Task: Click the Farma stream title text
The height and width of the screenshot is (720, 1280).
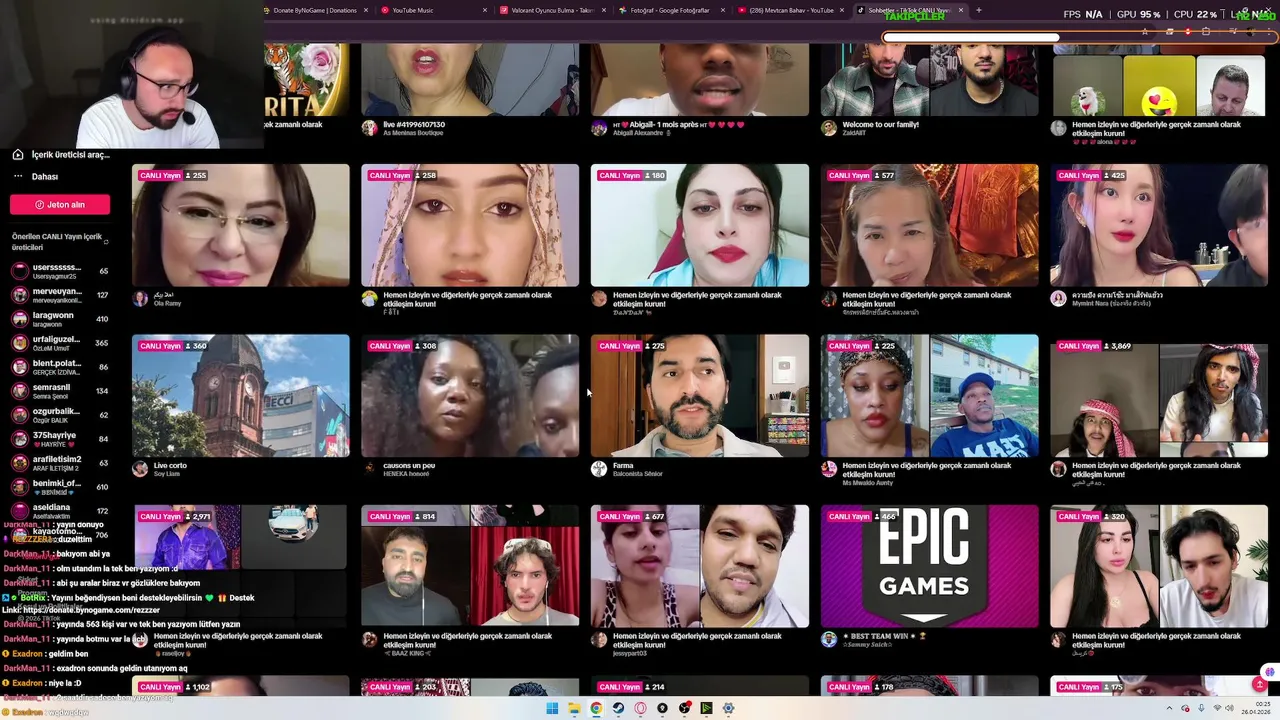Action: [623, 465]
